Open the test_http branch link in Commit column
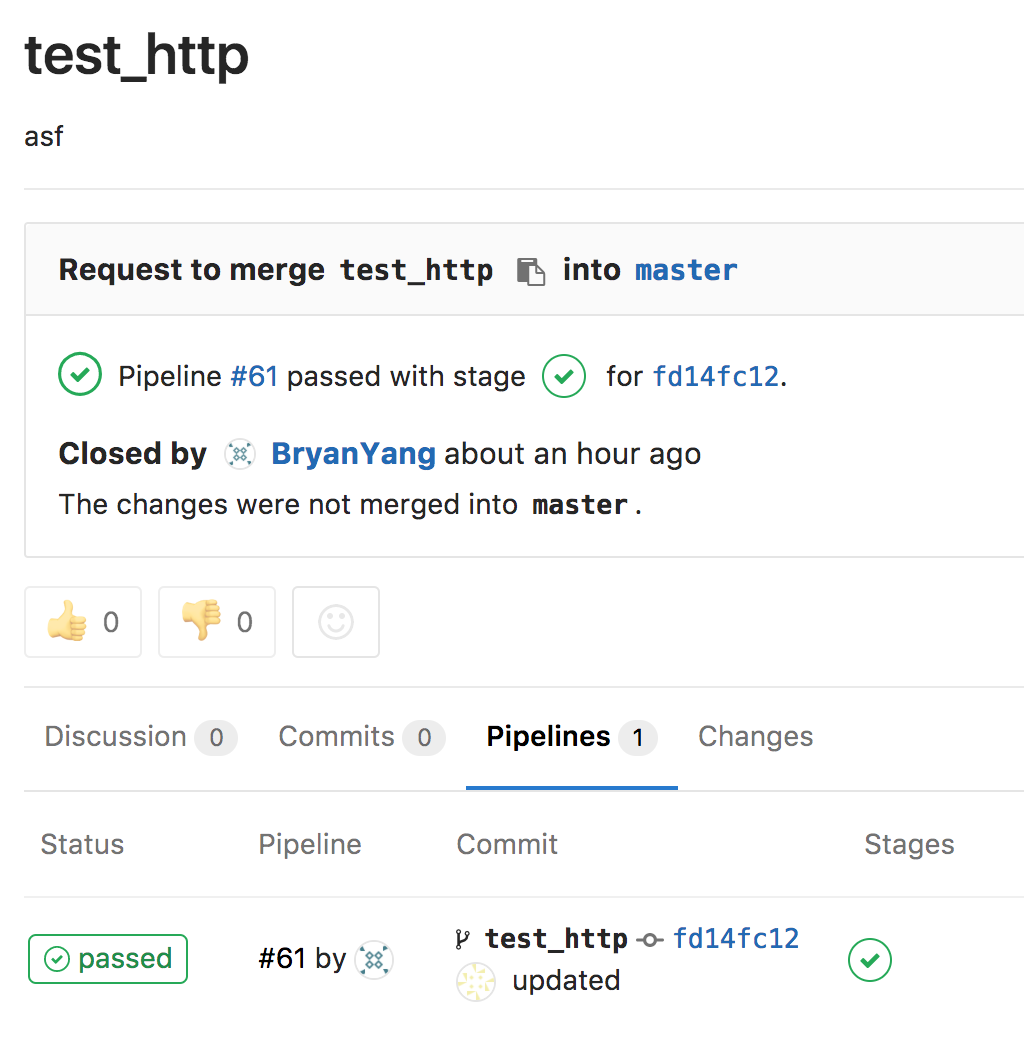Screen dimensions: 1024x1046 556,939
